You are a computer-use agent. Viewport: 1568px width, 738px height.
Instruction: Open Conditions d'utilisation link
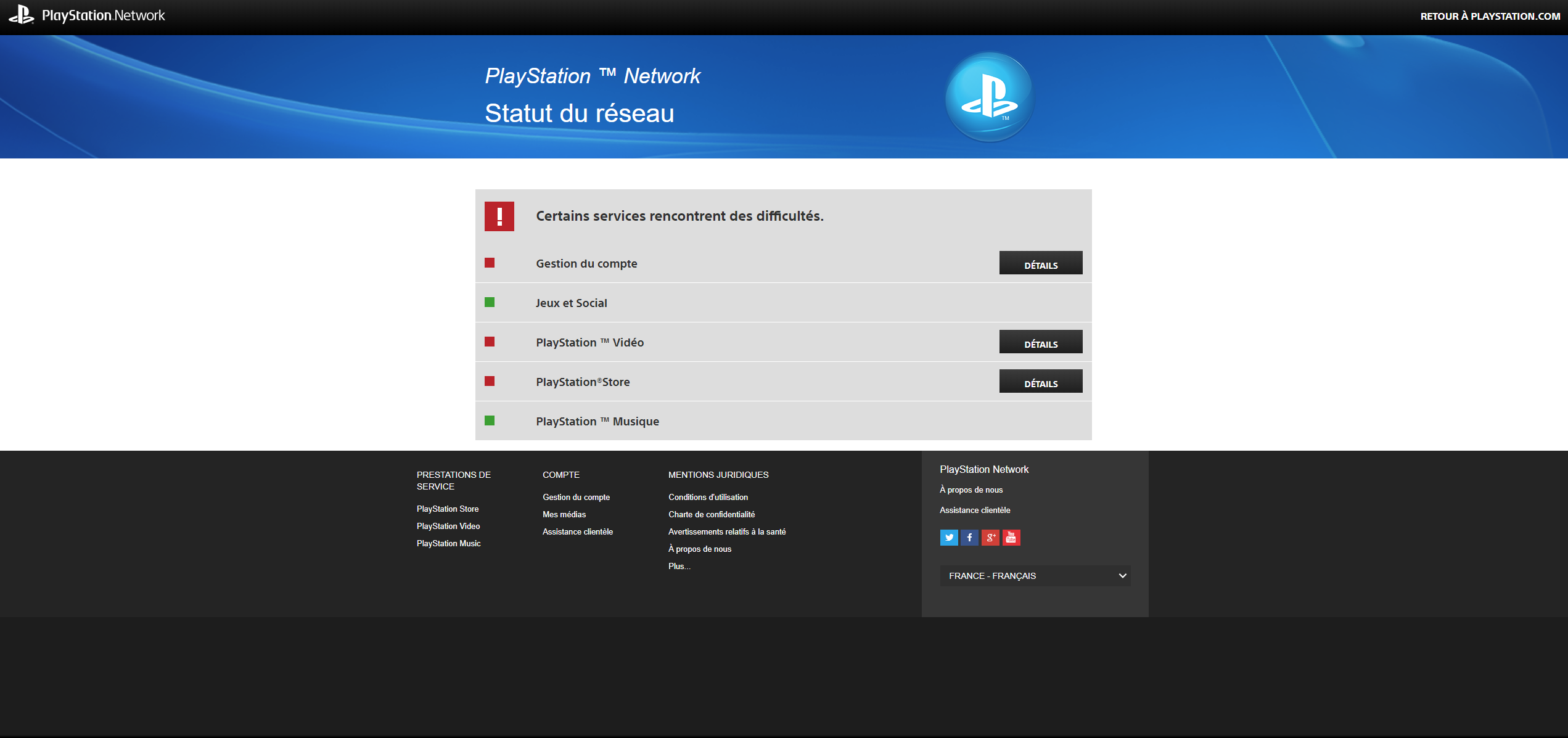click(x=708, y=497)
